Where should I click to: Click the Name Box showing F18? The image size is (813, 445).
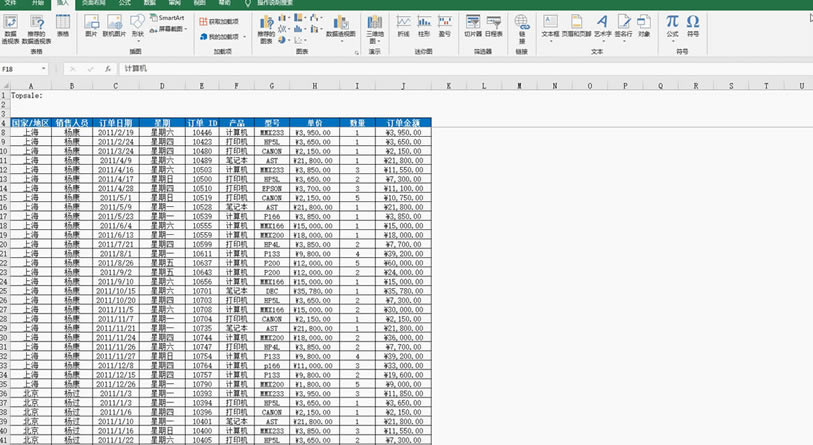[20, 68]
